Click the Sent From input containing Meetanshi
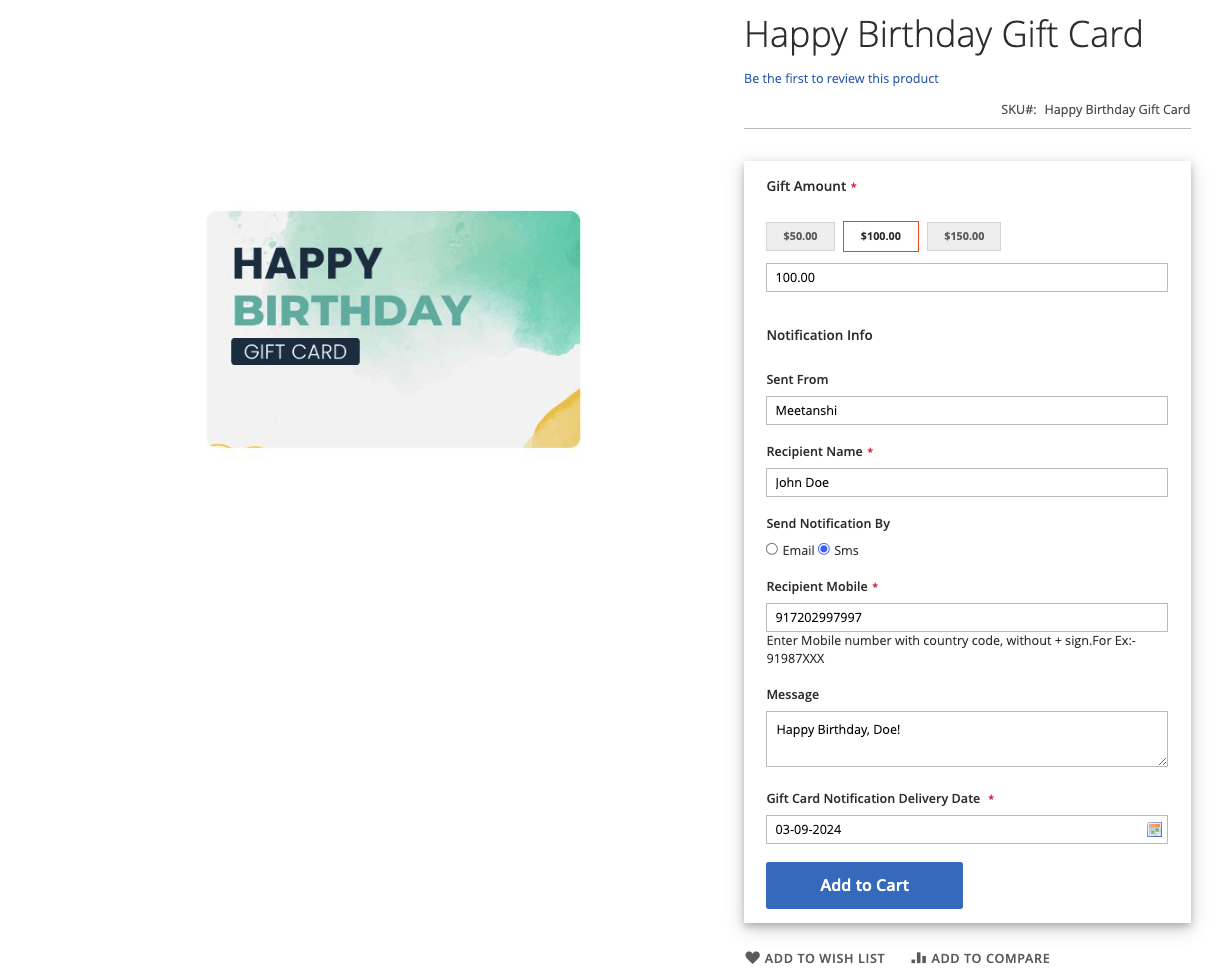 click(x=966, y=410)
